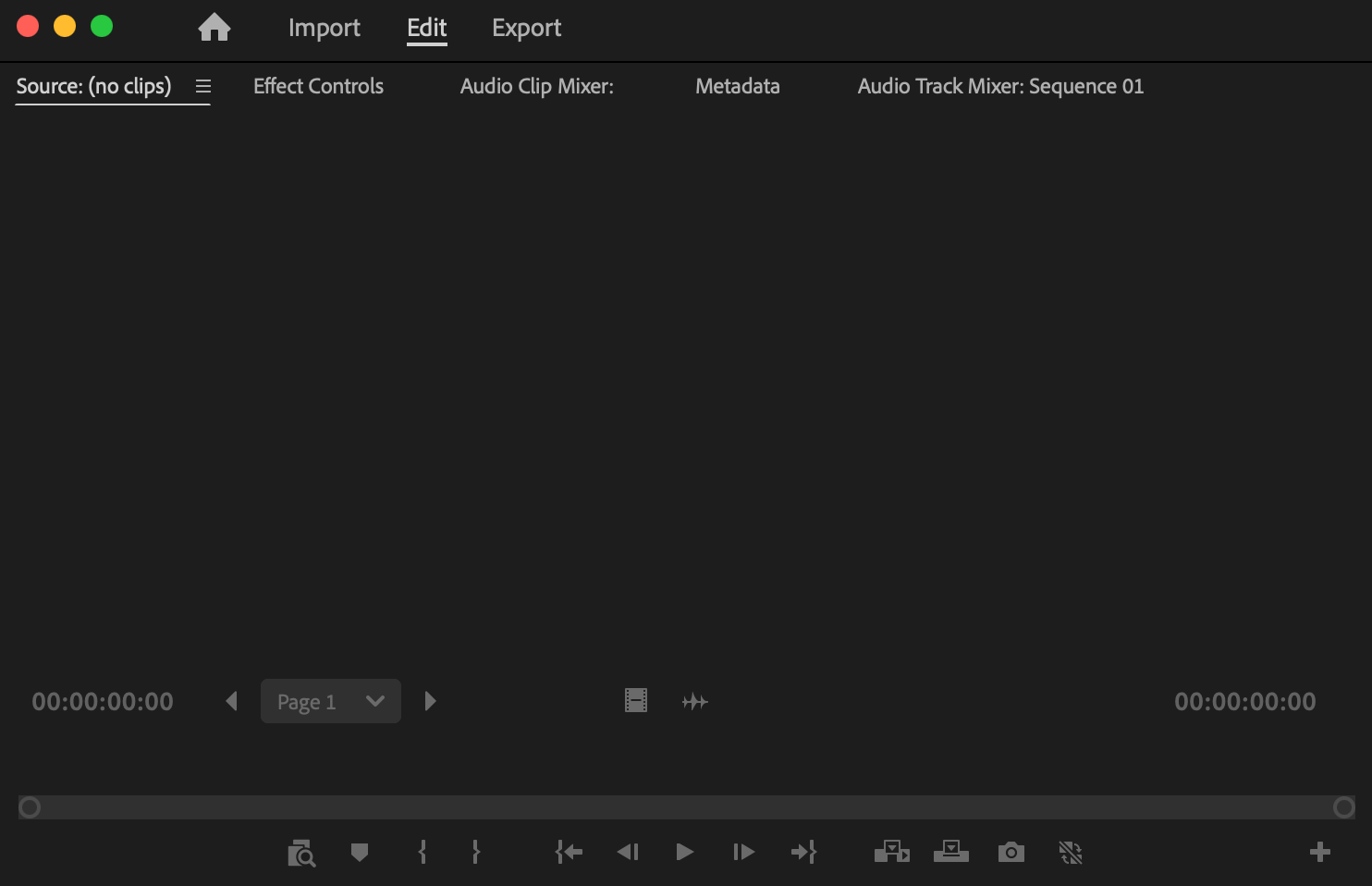Export a frame with the camera icon

point(1011,852)
